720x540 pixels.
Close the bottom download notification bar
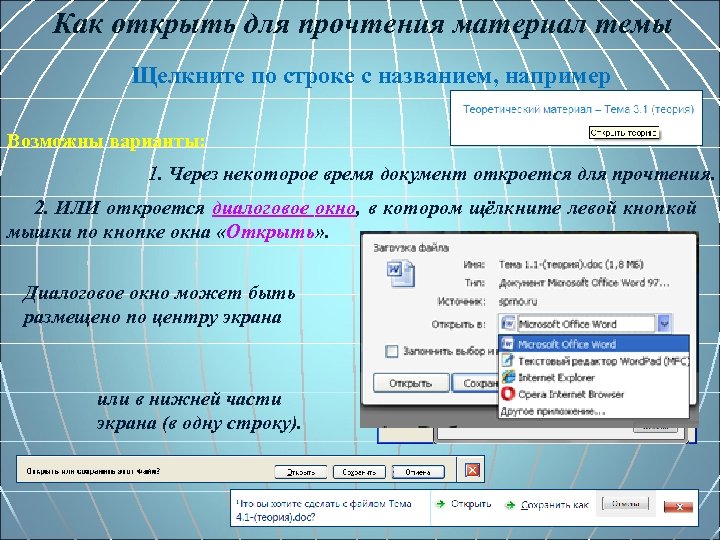point(679,506)
